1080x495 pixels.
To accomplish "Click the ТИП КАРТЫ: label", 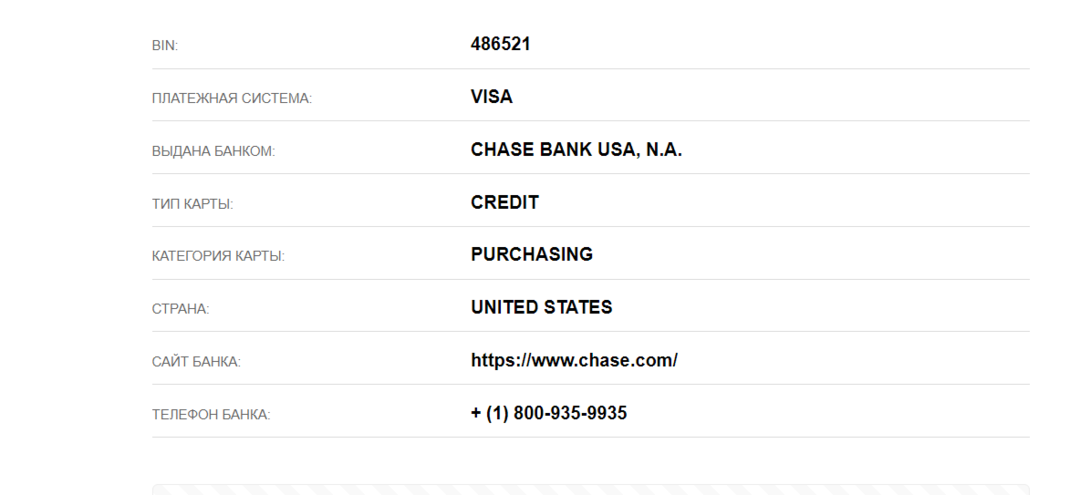I will point(192,204).
